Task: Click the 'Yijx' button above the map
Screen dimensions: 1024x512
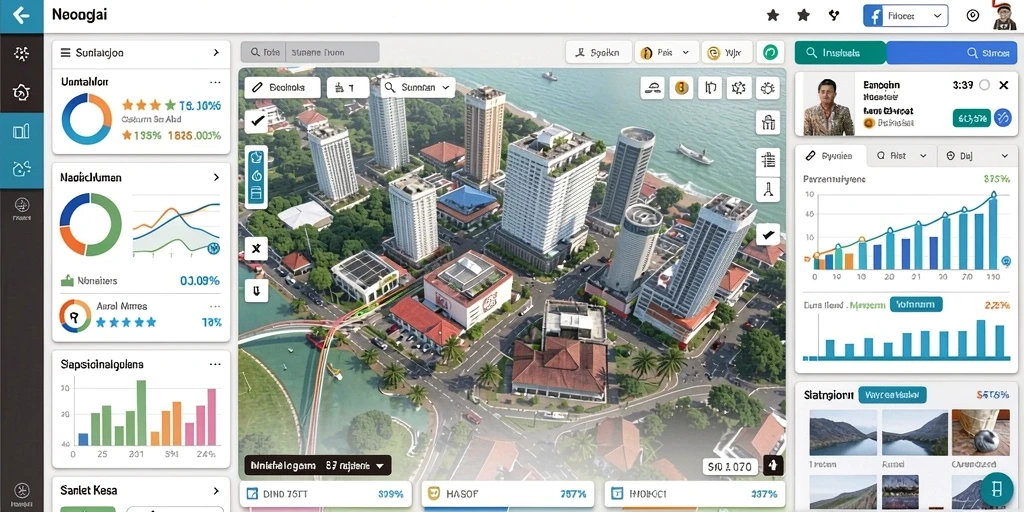Action: (727, 52)
